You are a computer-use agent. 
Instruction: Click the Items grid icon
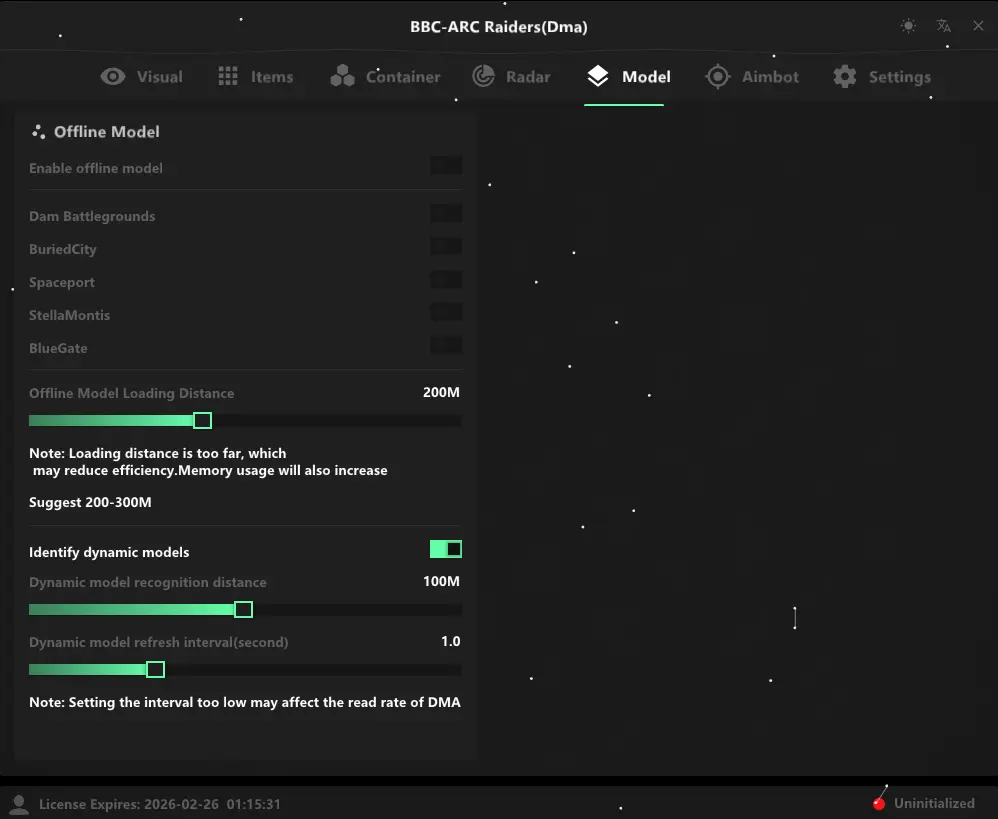[228, 76]
